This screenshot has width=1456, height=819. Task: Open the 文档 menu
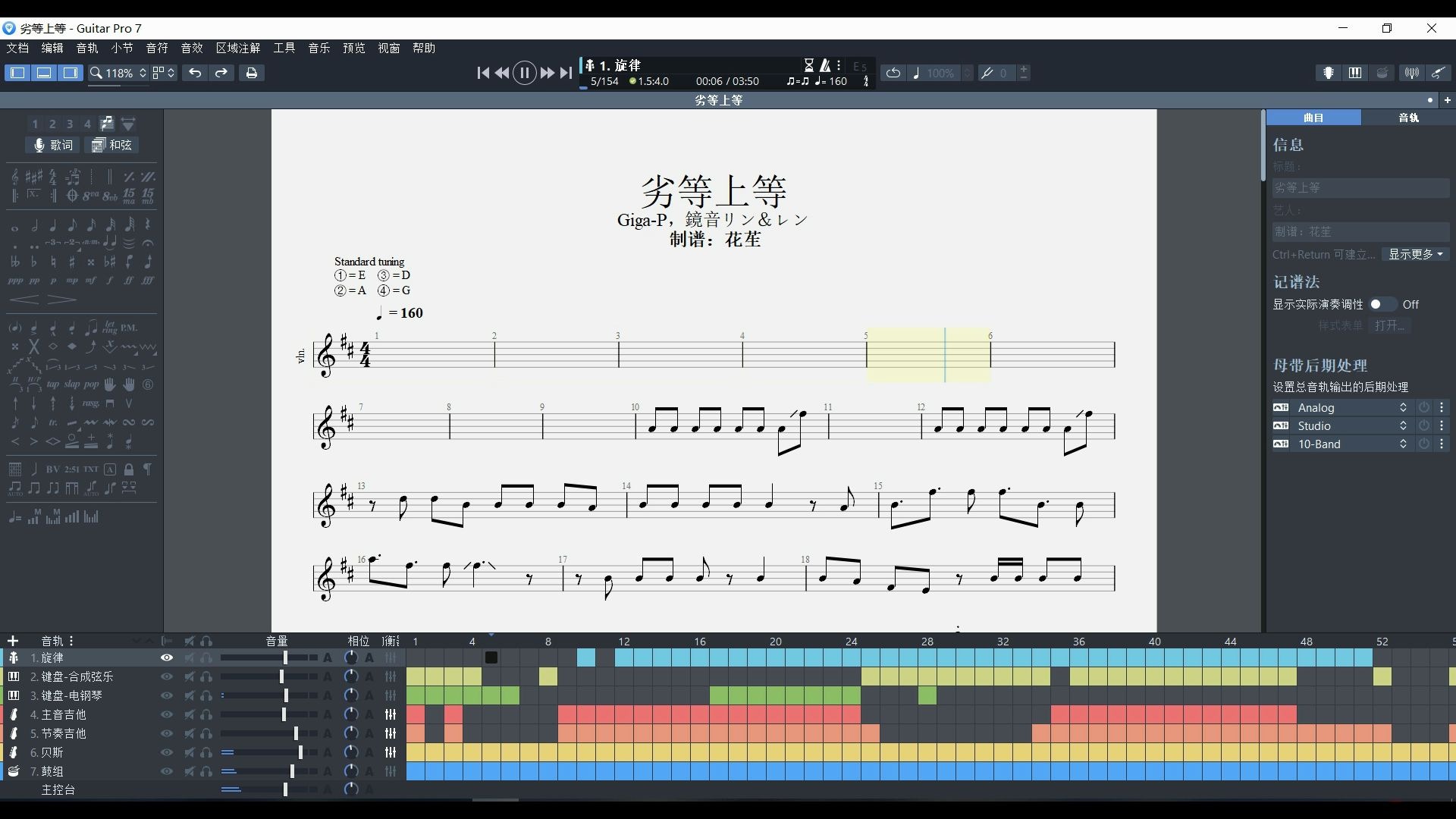coord(17,48)
